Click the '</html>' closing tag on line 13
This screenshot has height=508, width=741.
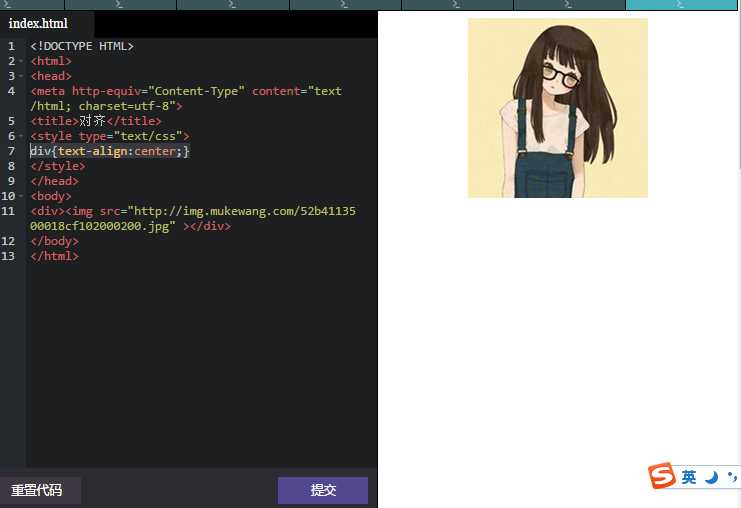[54, 256]
